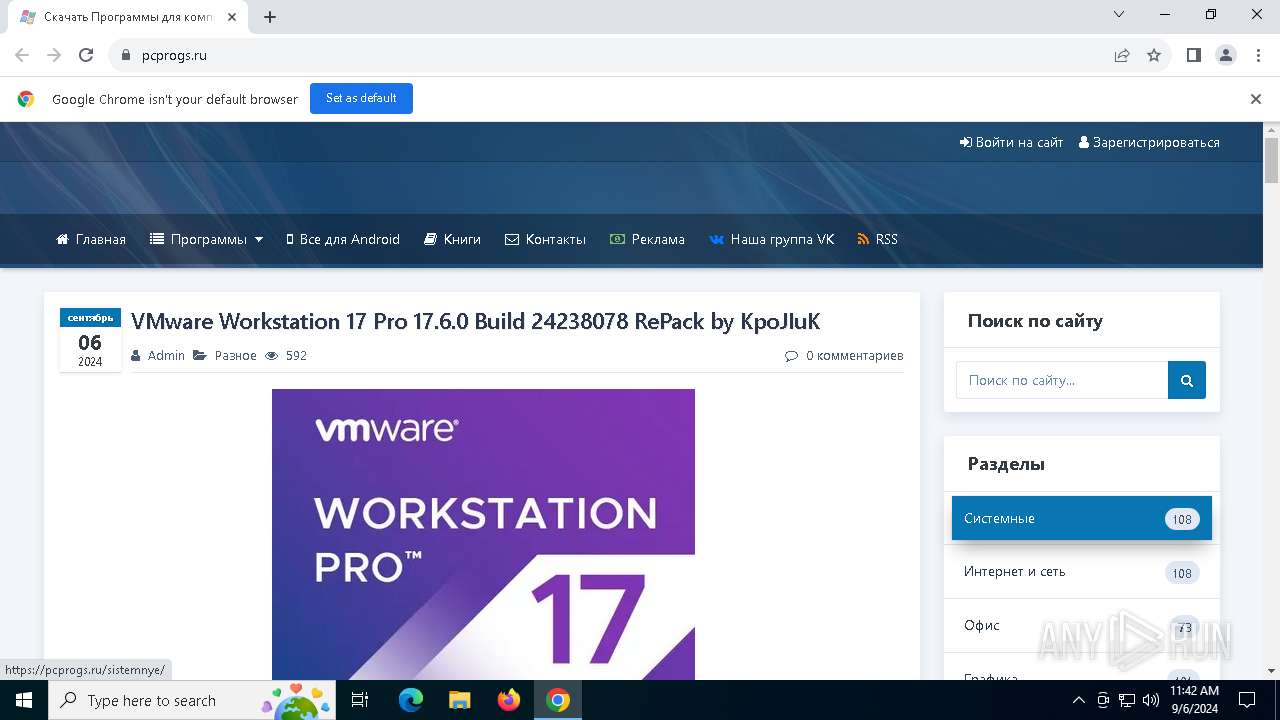The height and width of the screenshot is (720, 1280).
Task: Click the scrollbar down arrow
Action: pyautogui.click(x=1271, y=671)
